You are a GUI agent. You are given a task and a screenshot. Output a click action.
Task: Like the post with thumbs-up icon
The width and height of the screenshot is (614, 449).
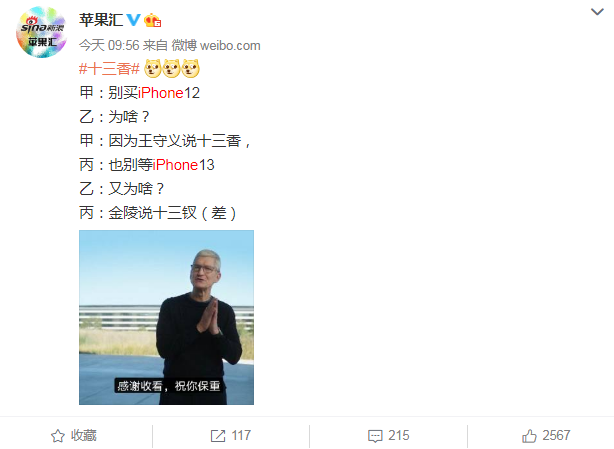pyautogui.click(x=529, y=436)
